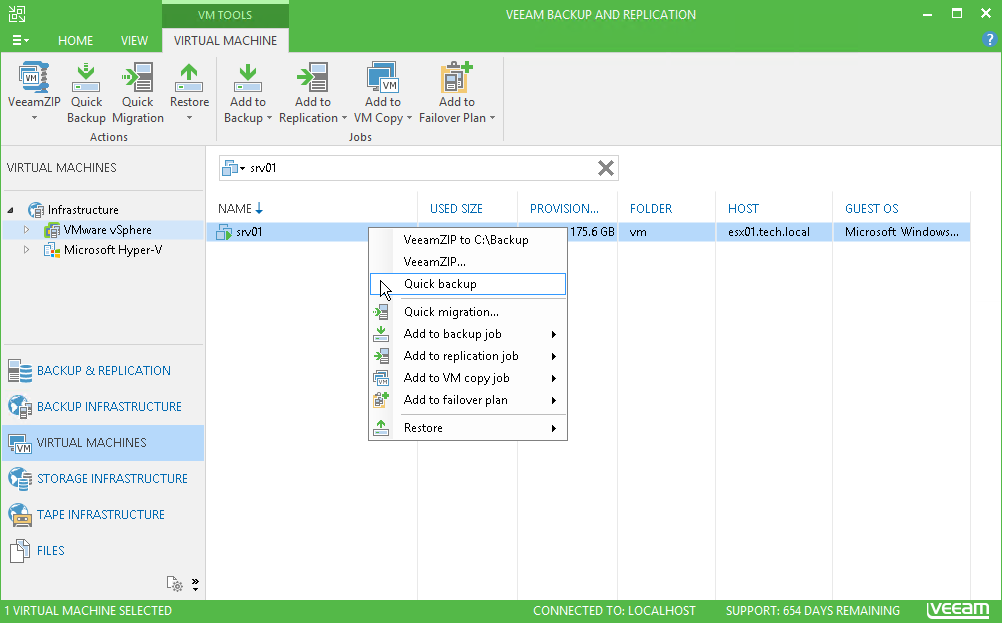Screen dimensions: 1002x623
Task: Click the Microsoft Windows... guest OS cell
Action: tap(902, 232)
